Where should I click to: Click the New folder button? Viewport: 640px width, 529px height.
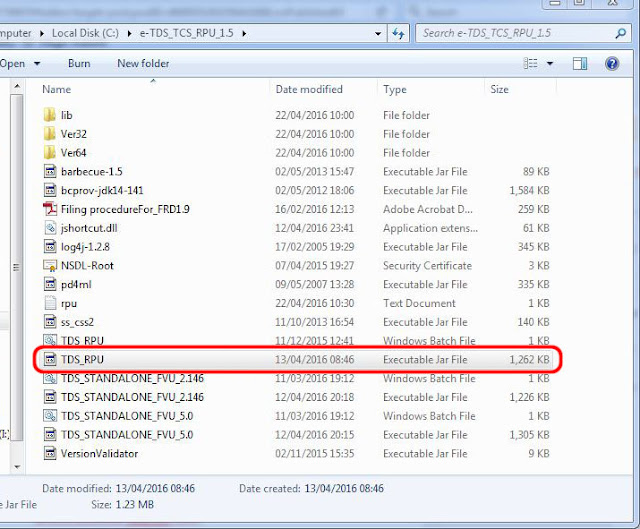pos(143,64)
